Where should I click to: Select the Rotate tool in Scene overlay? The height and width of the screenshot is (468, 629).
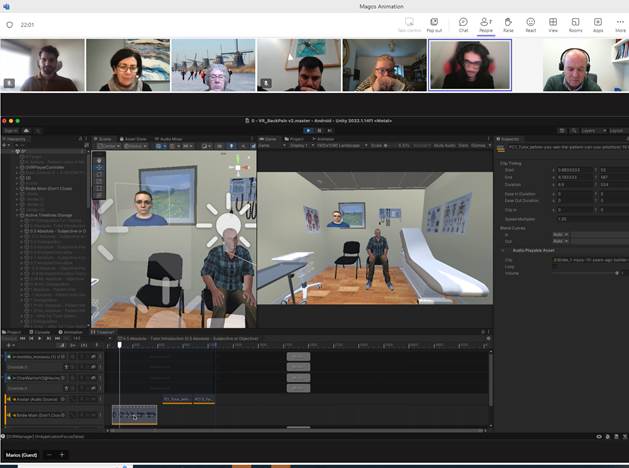(99, 174)
